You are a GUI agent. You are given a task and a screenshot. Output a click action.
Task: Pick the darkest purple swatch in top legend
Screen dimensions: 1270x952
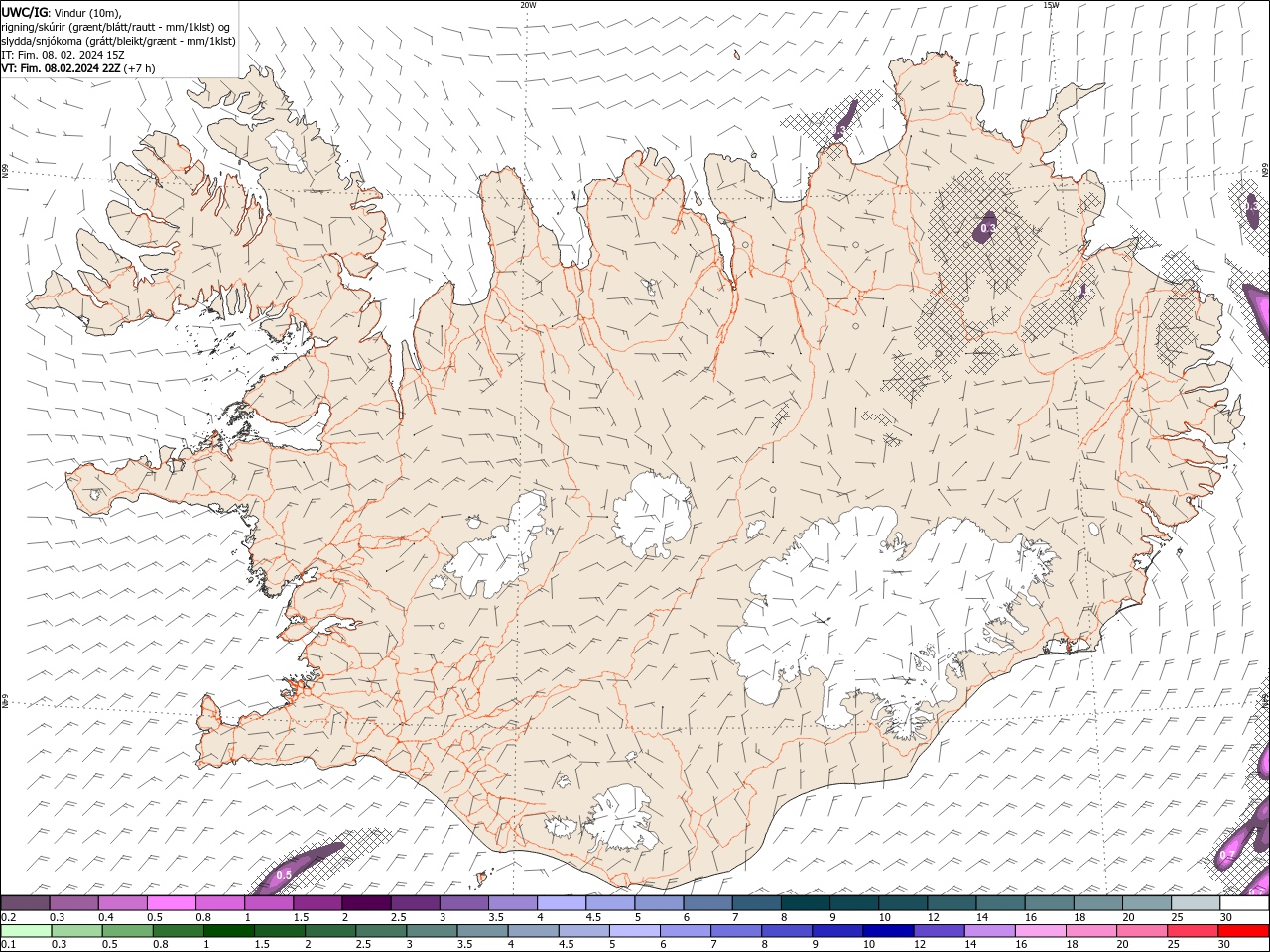point(366,903)
